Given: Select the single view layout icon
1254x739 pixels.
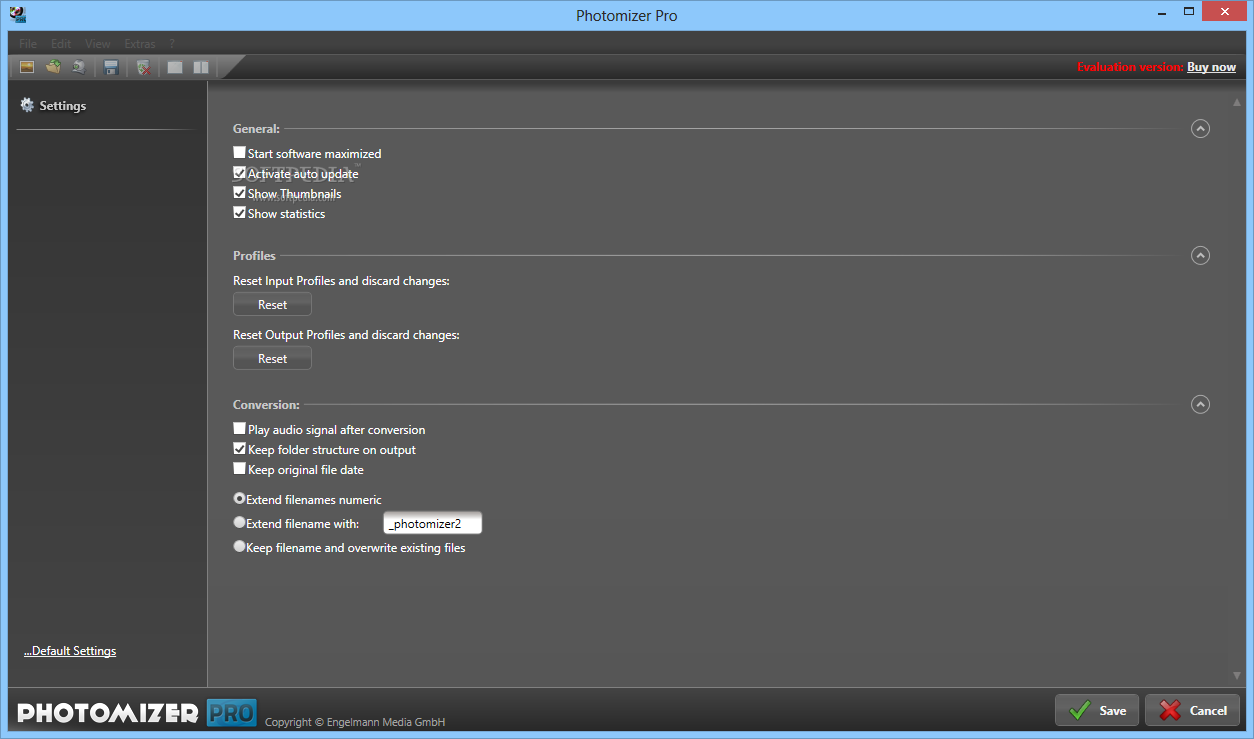Looking at the screenshot, I should coord(175,67).
